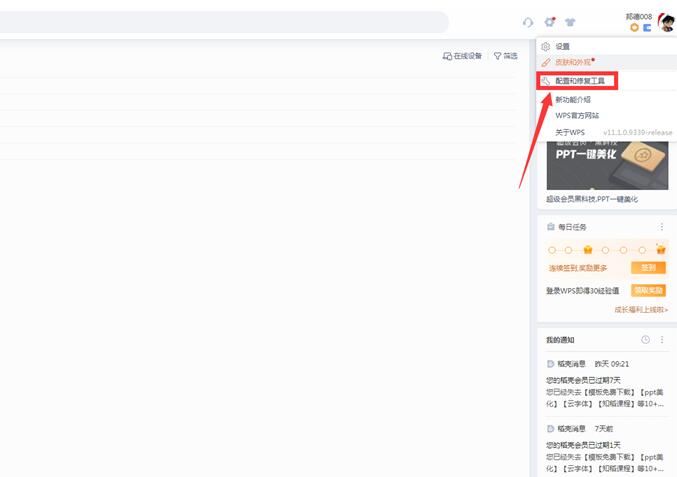
Task: Click in the top search bar
Action: (x=224, y=22)
